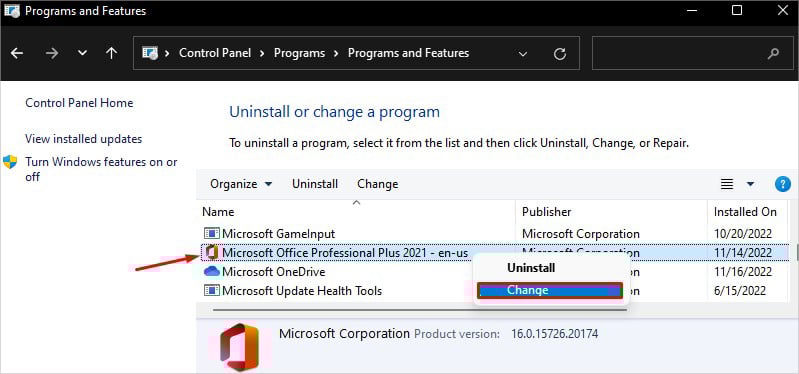799x374 pixels.
Task: Click the large Office logo in details pane
Action: pos(239,346)
